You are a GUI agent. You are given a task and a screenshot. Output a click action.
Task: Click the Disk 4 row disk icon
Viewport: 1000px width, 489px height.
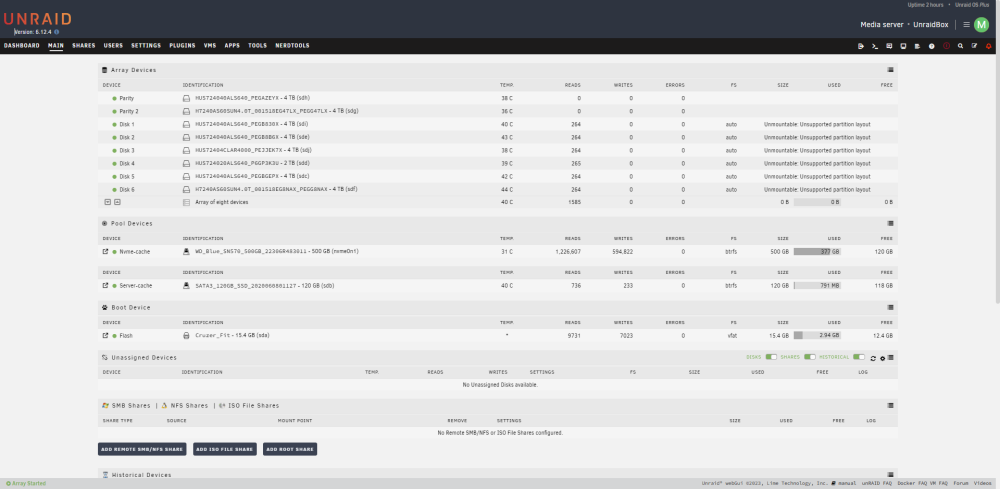[186, 163]
